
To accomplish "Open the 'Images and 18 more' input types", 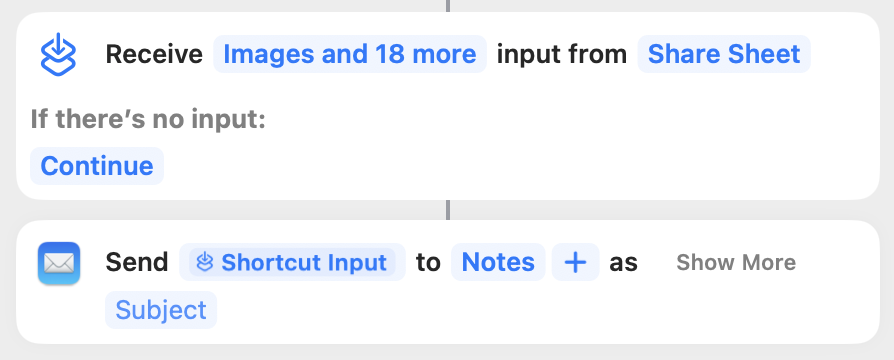I will [350, 54].
